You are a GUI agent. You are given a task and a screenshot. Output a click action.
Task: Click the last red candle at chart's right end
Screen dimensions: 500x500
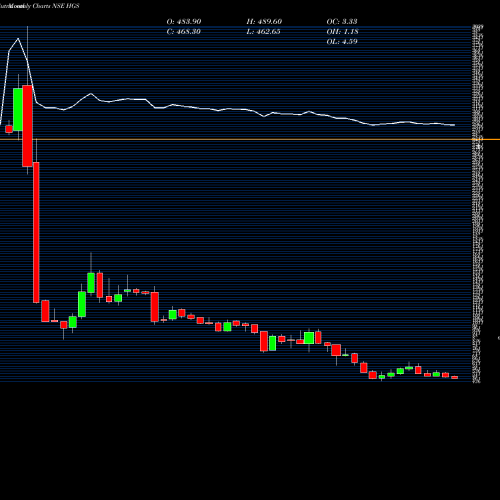click(455, 377)
